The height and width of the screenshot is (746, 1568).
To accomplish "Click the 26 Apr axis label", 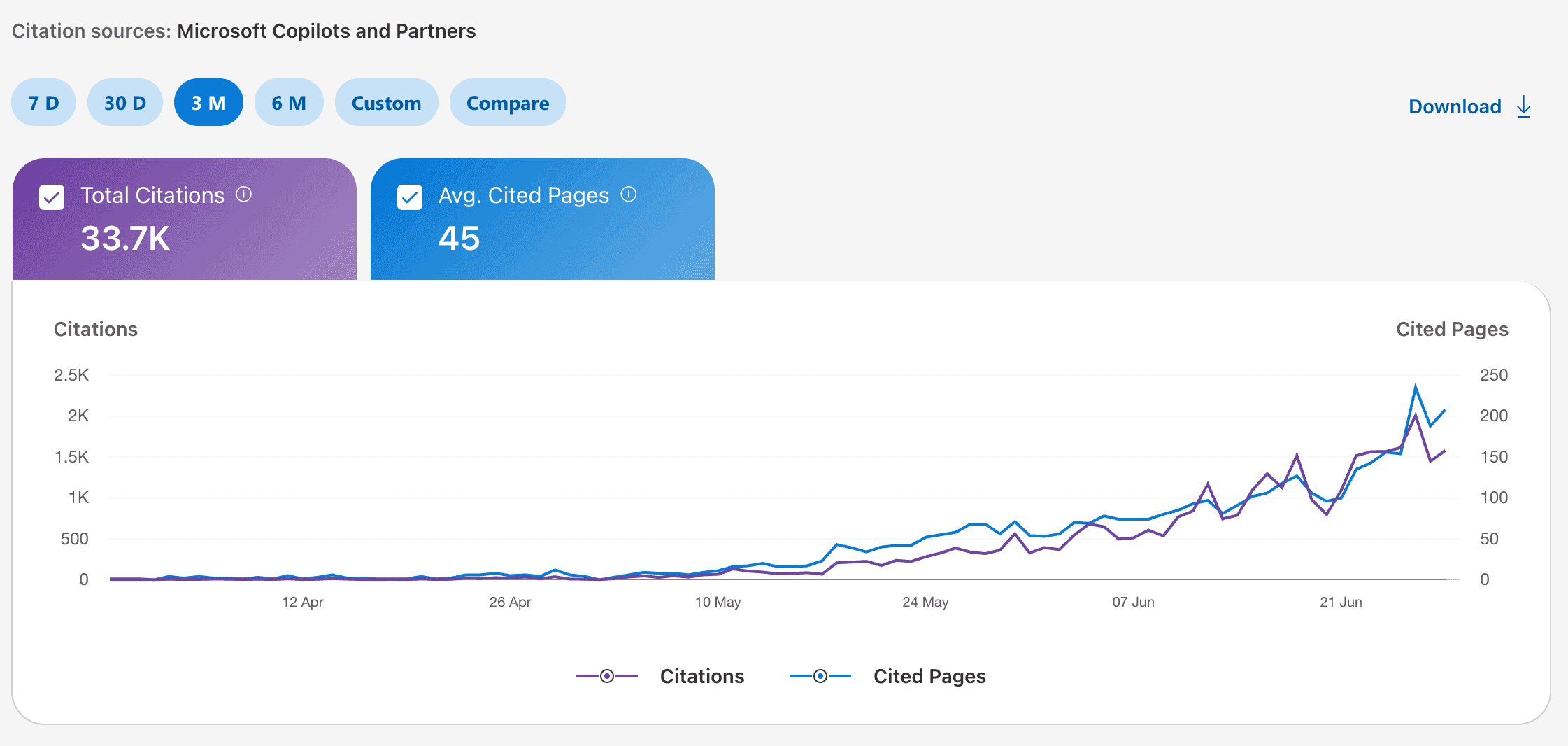I will 510,602.
